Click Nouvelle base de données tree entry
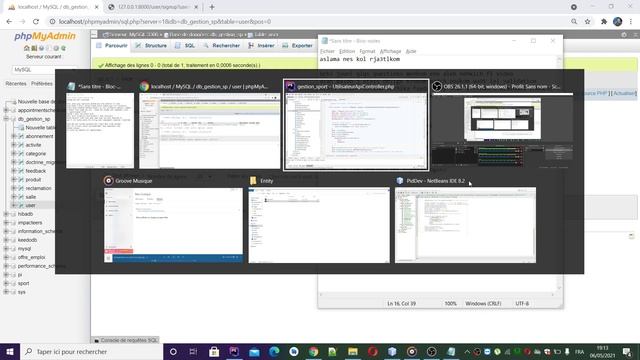The image size is (640, 360). [36, 102]
